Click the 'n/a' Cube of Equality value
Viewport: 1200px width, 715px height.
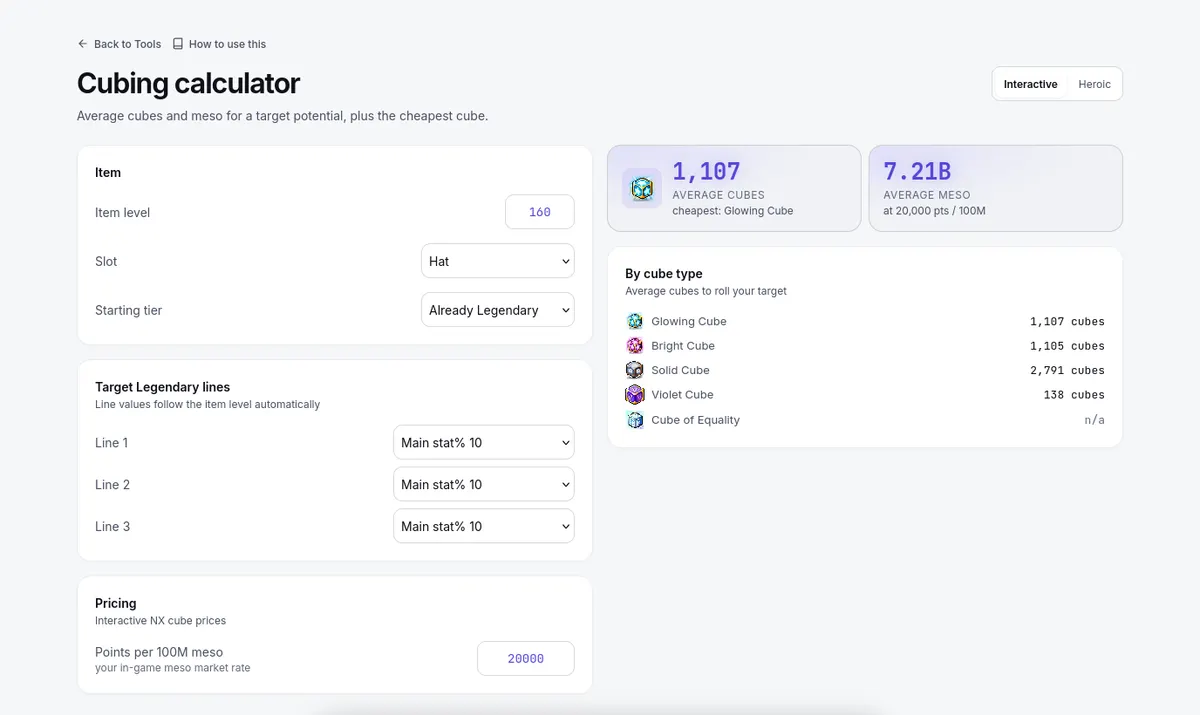click(x=1095, y=420)
